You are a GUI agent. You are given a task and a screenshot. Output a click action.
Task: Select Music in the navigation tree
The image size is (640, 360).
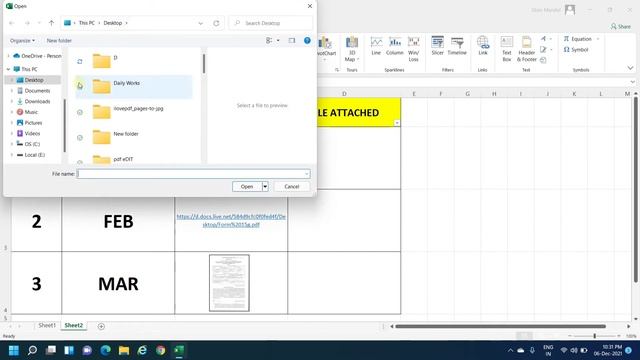[x=31, y=112]
